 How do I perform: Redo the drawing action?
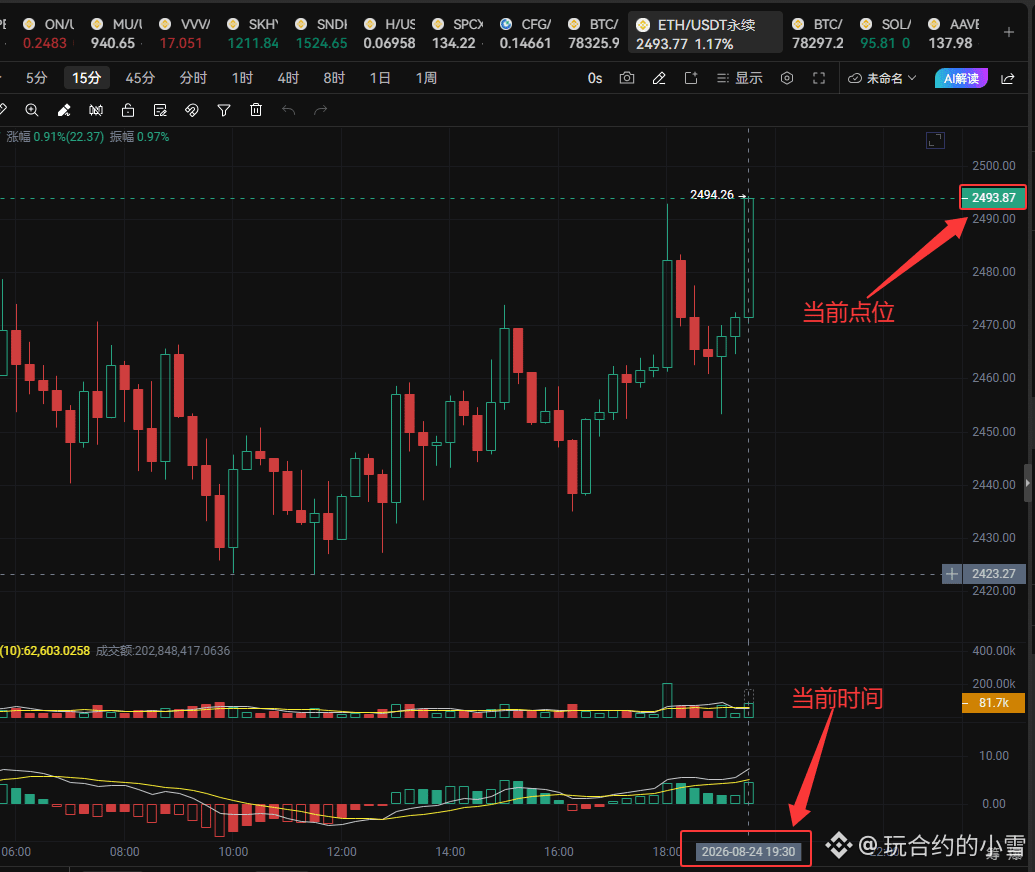320,110
